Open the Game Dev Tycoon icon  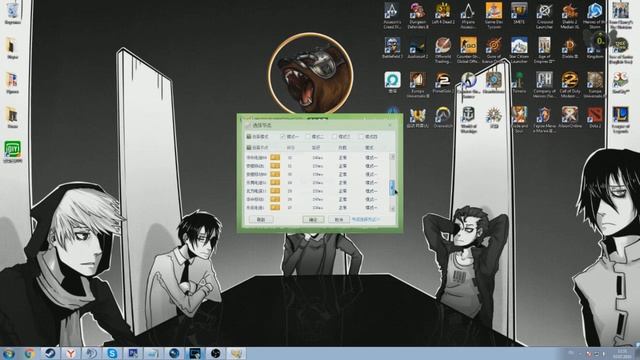point(493,16)
